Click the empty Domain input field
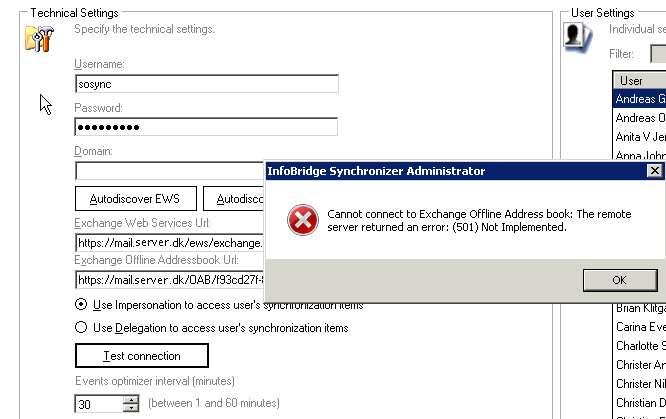 (x=169, y=171)
